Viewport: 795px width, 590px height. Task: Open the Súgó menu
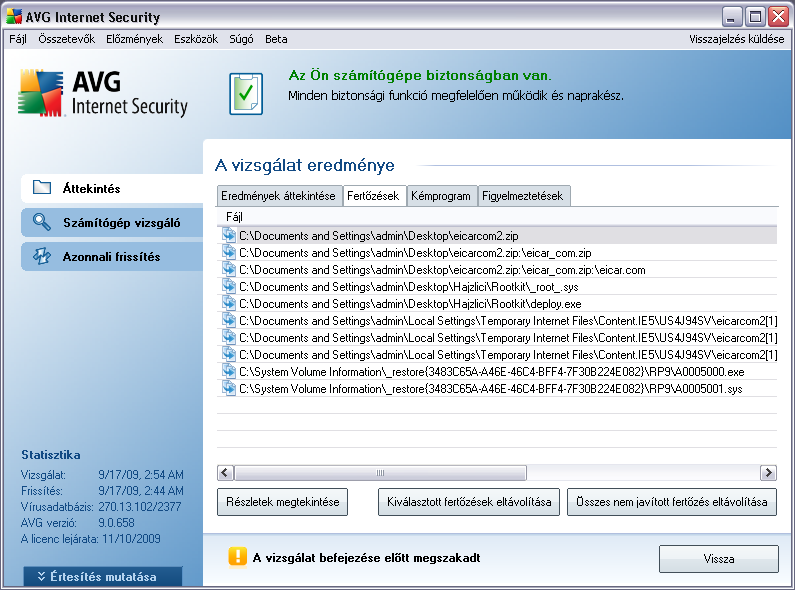(241, 39)
